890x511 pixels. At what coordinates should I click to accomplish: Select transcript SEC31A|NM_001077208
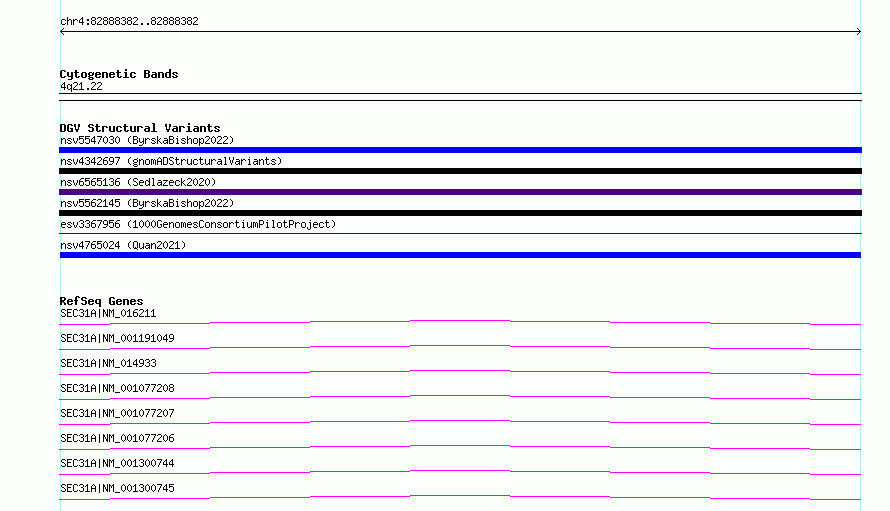click(117, 388)
